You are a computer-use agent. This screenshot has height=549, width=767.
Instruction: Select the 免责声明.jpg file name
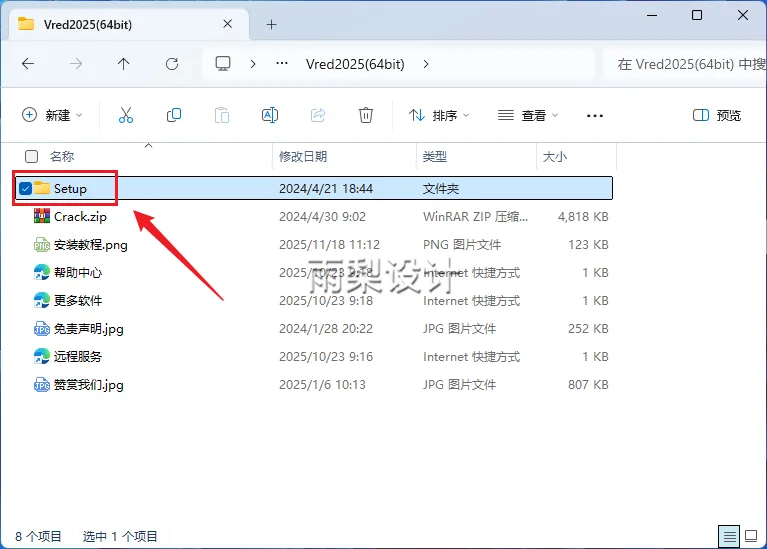tap(89, 329)
